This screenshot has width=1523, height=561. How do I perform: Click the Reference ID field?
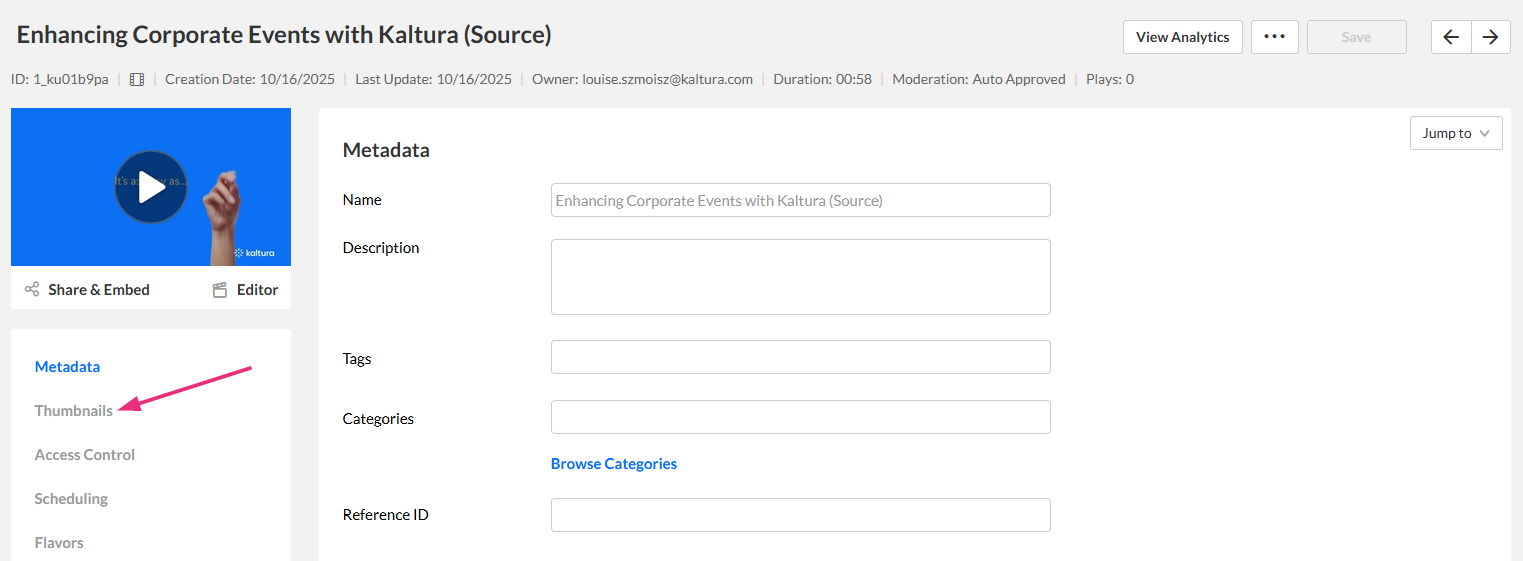(800, 515)
